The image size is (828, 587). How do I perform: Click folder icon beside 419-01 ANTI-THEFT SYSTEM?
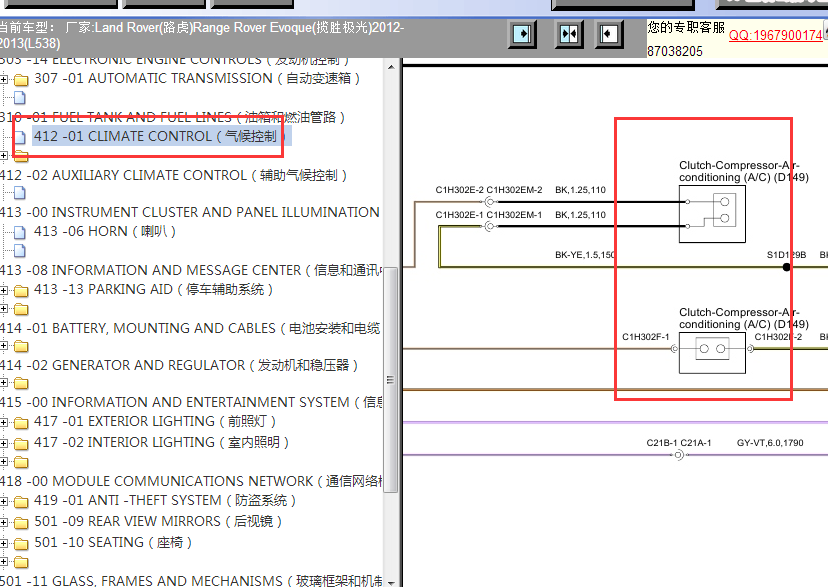click(x=21, y=501)
